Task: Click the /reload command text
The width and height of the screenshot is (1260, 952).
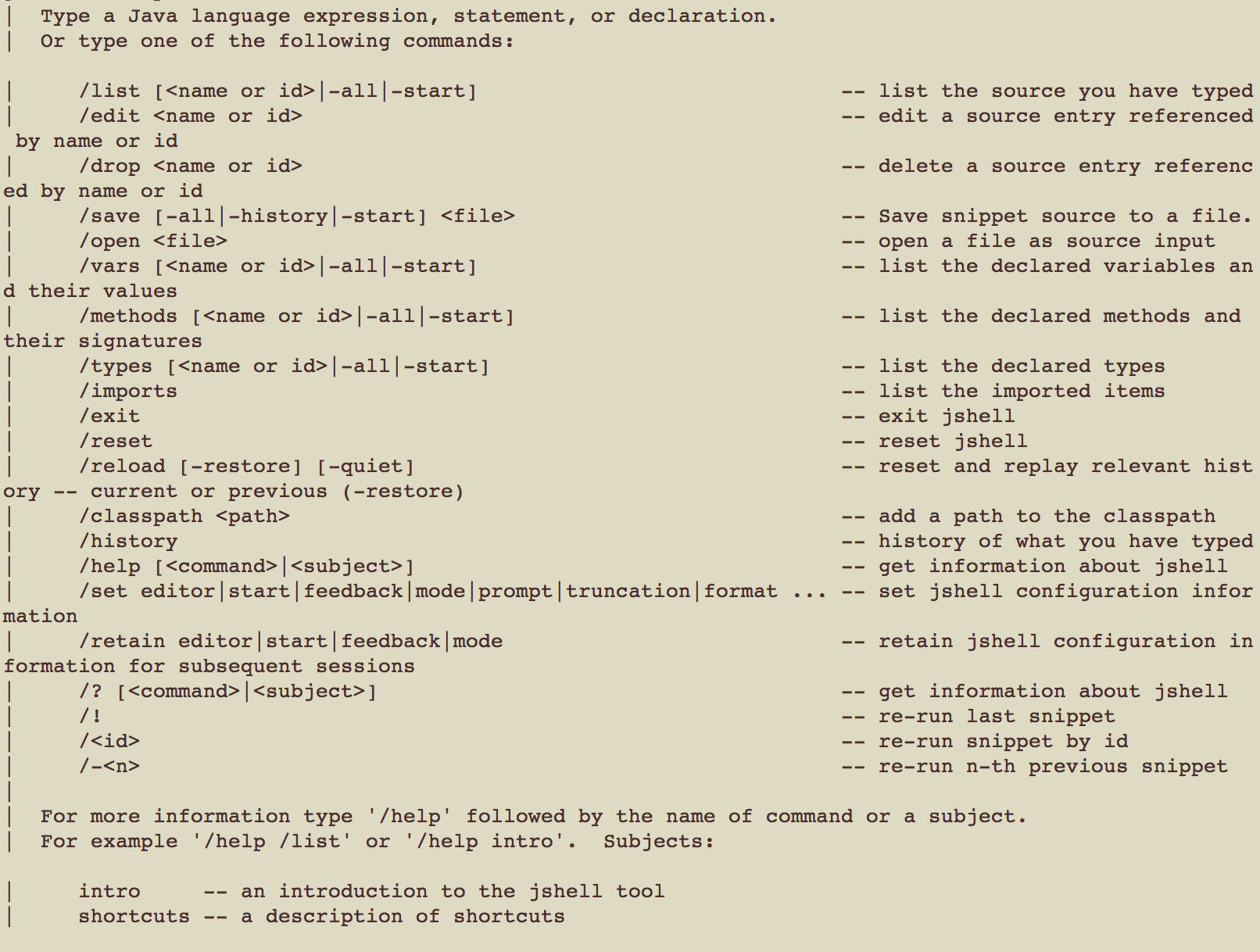Action: [122, 467]
